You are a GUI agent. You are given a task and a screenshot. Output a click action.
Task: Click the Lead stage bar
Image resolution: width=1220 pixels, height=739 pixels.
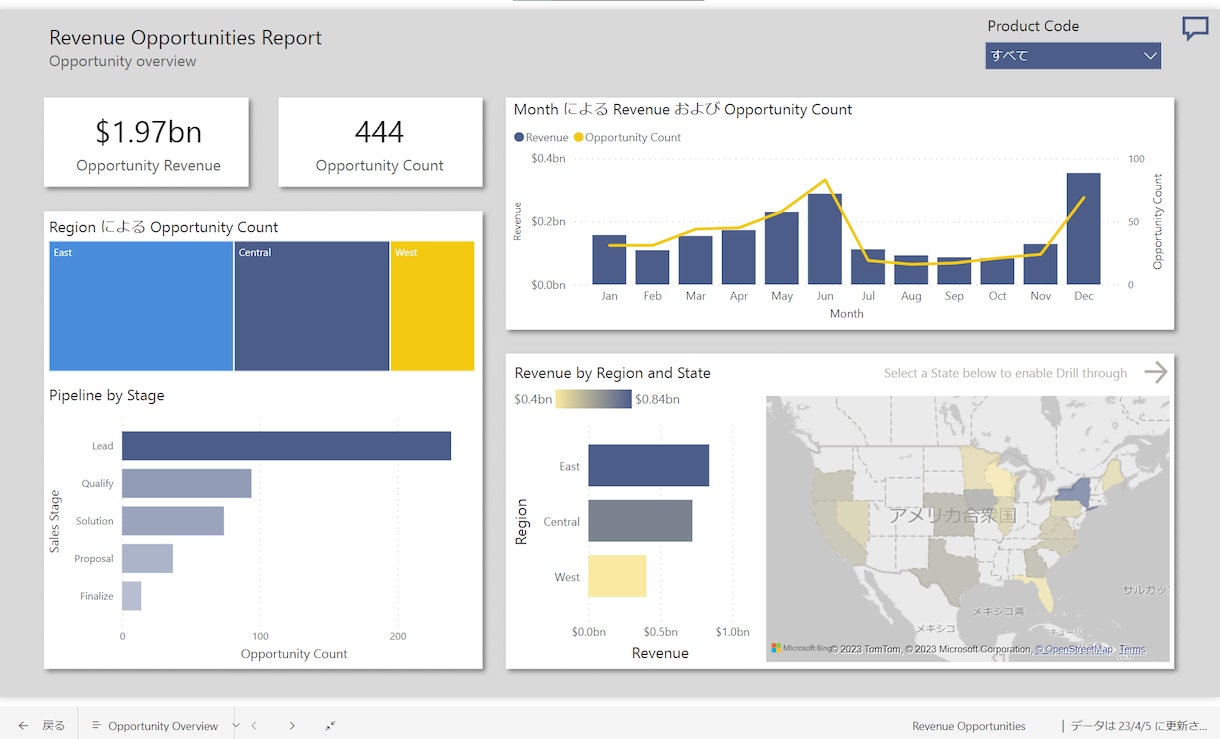tap(286, 446)
